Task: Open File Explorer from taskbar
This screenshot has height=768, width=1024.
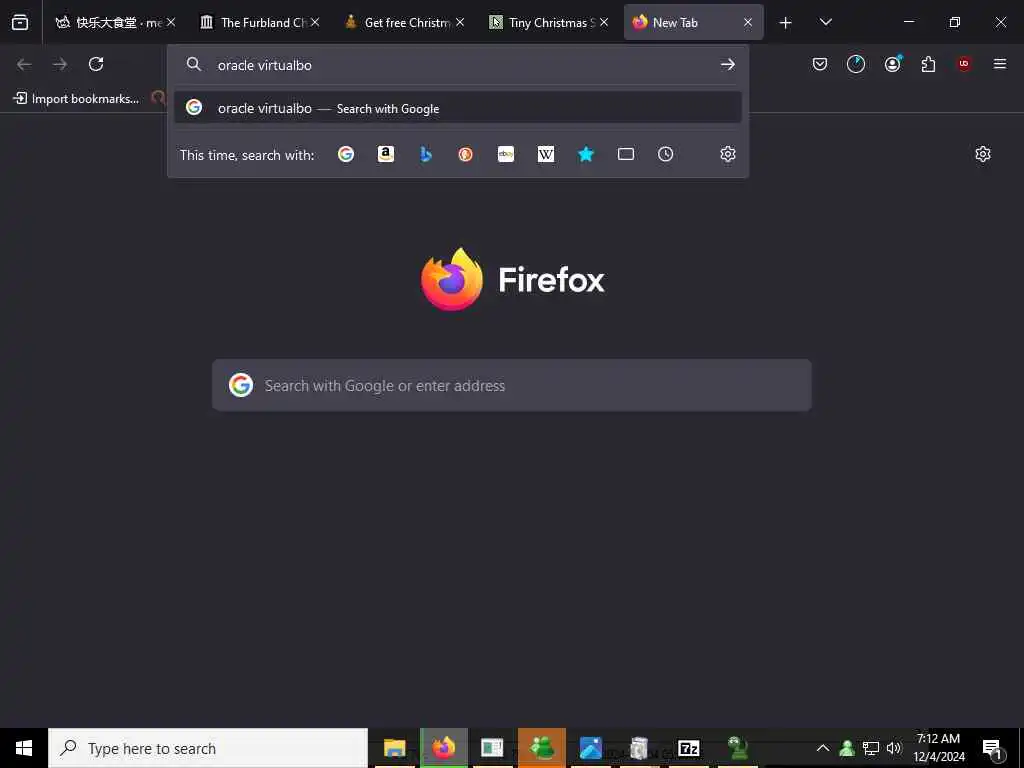Action: (x=394, y=748)
